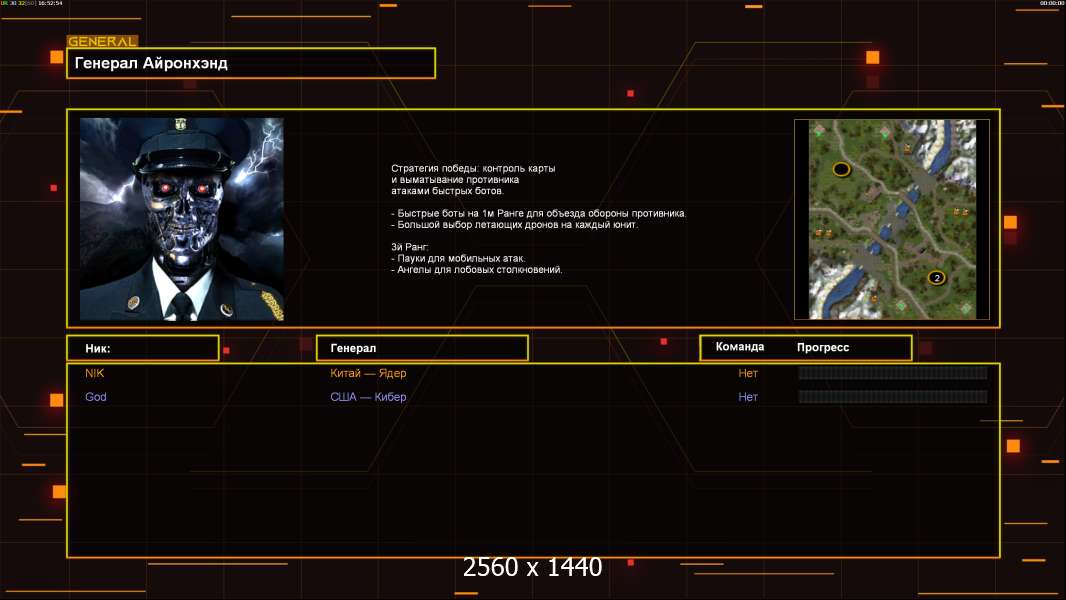The height and width of the screenshot is (600, 1066).
Task: Click team value Нет in NIK row
Action: tap(748, 373)
